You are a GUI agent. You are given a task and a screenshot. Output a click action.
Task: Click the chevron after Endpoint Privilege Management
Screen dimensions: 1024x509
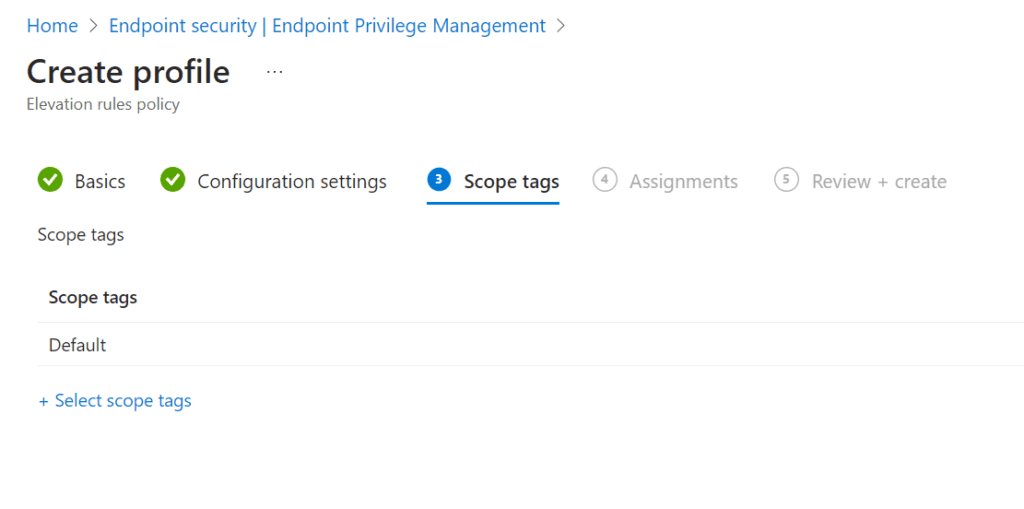pyautogui.click(x=561, y=26)
